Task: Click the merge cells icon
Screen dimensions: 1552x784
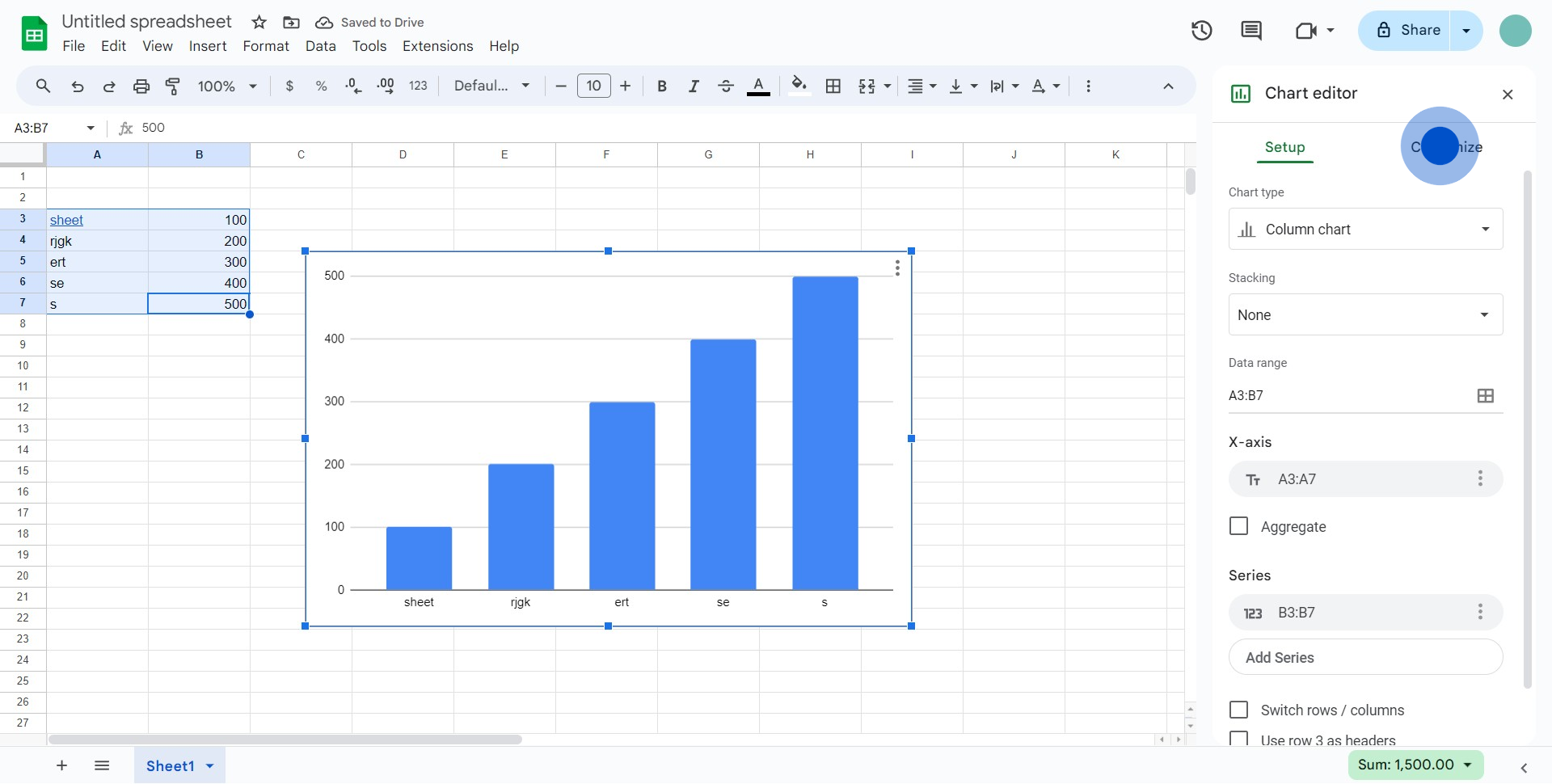Action: pos(867,86)
